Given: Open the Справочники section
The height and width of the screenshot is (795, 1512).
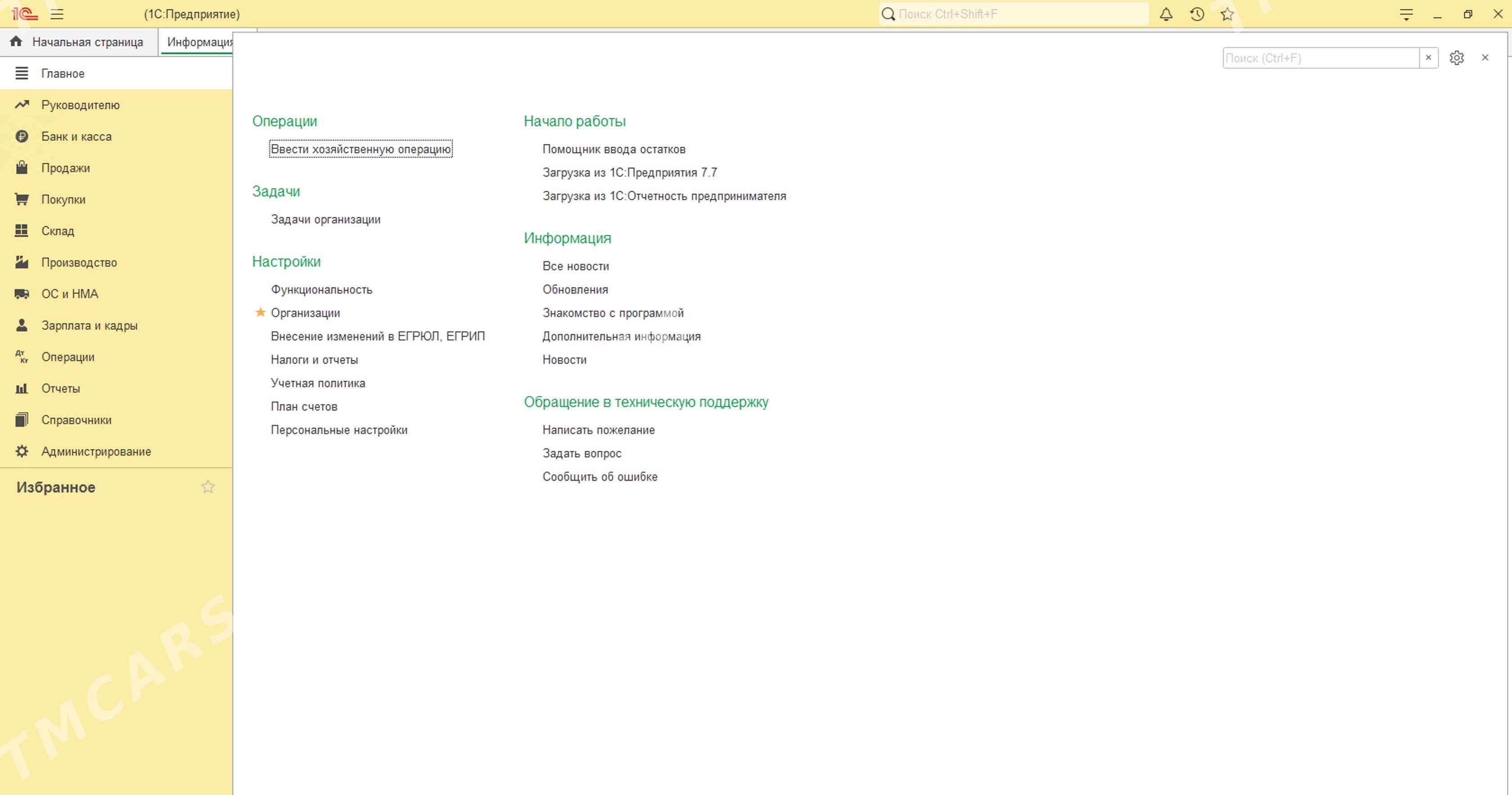Looking at the screenshot, I should click(116, 420).
